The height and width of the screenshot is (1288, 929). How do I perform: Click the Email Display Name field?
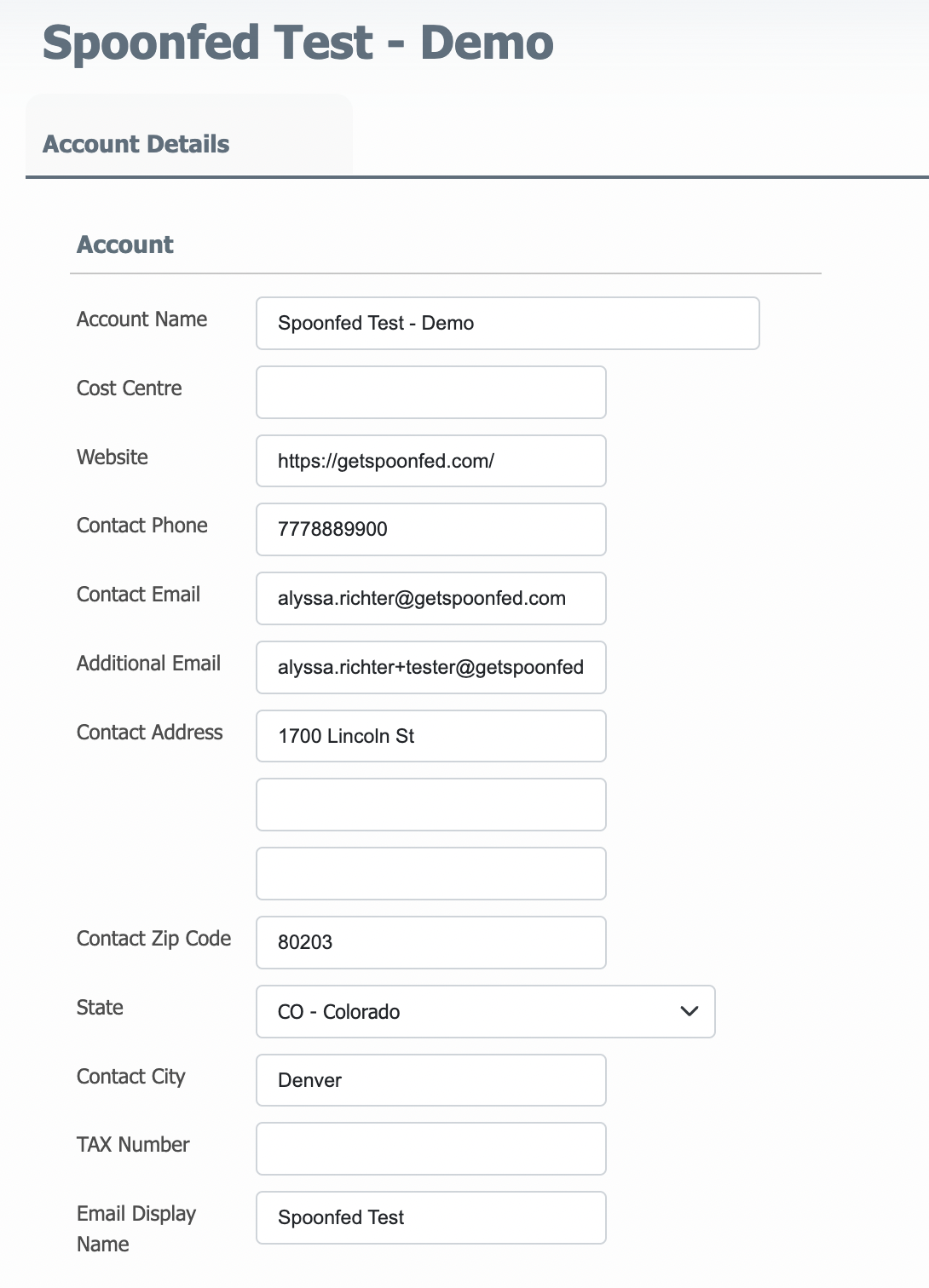point(431,1217)
